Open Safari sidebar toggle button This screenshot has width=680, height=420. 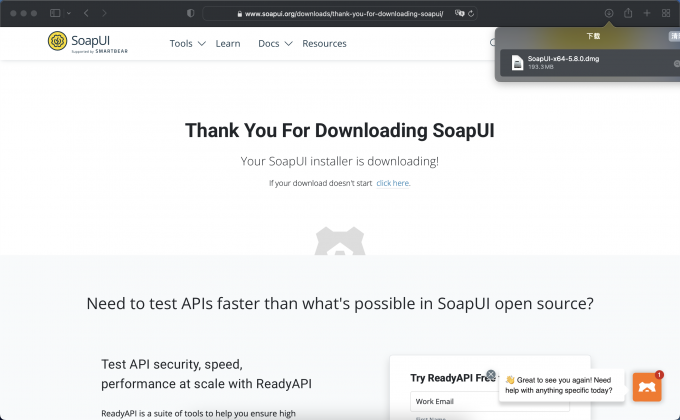tap(55, 13)
